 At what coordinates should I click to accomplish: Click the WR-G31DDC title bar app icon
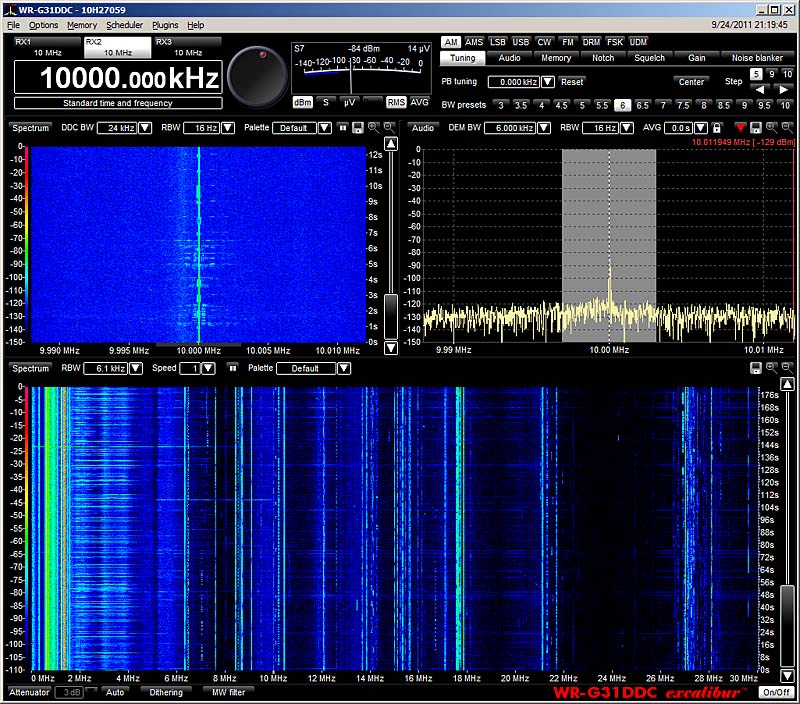[10, 10]
